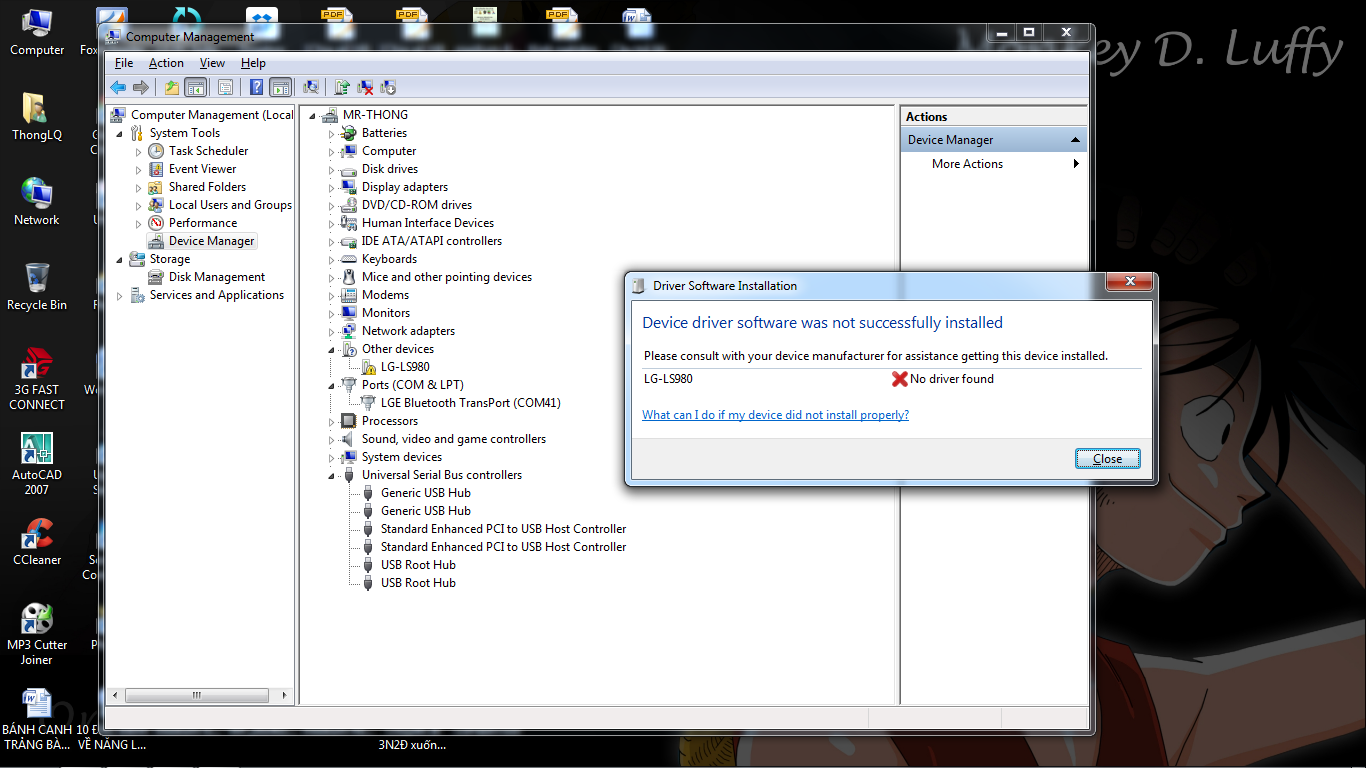Viewport: 1366px width, 768px height.
Task: Click the Processors category icon
Action: (349, 421)
